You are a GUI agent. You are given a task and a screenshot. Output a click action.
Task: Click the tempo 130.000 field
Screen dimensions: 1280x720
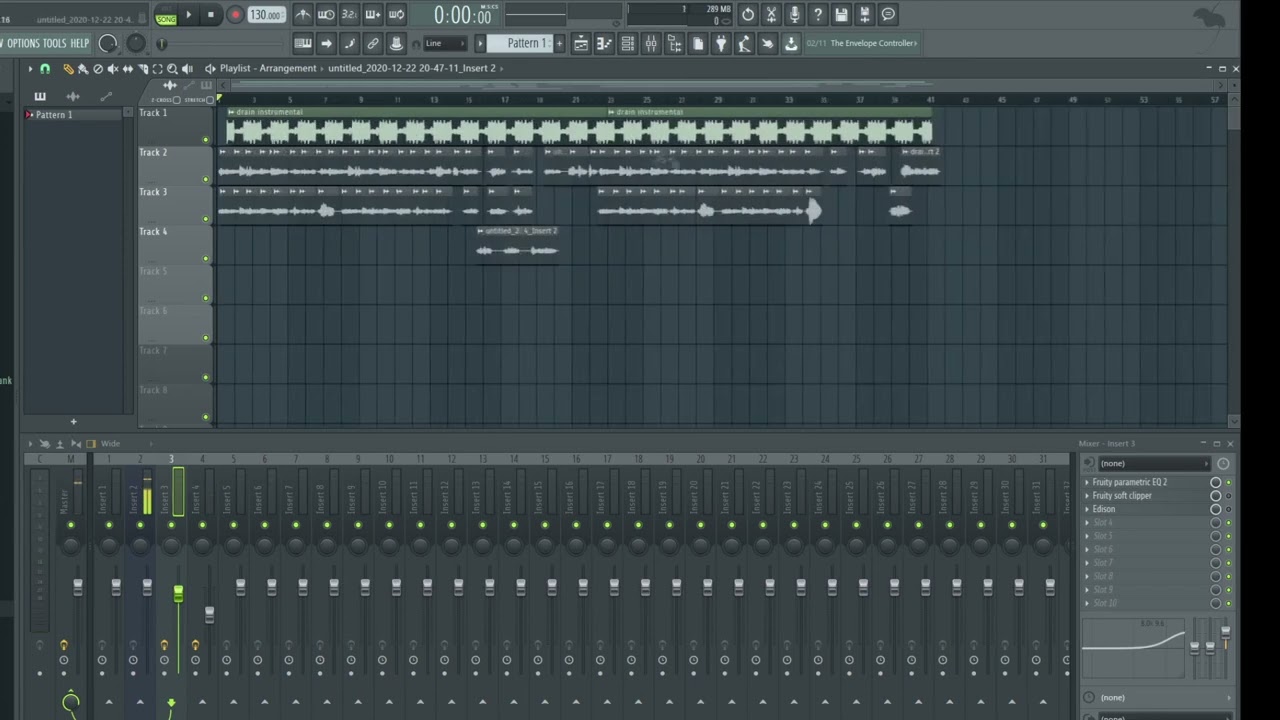pos(265,15)
